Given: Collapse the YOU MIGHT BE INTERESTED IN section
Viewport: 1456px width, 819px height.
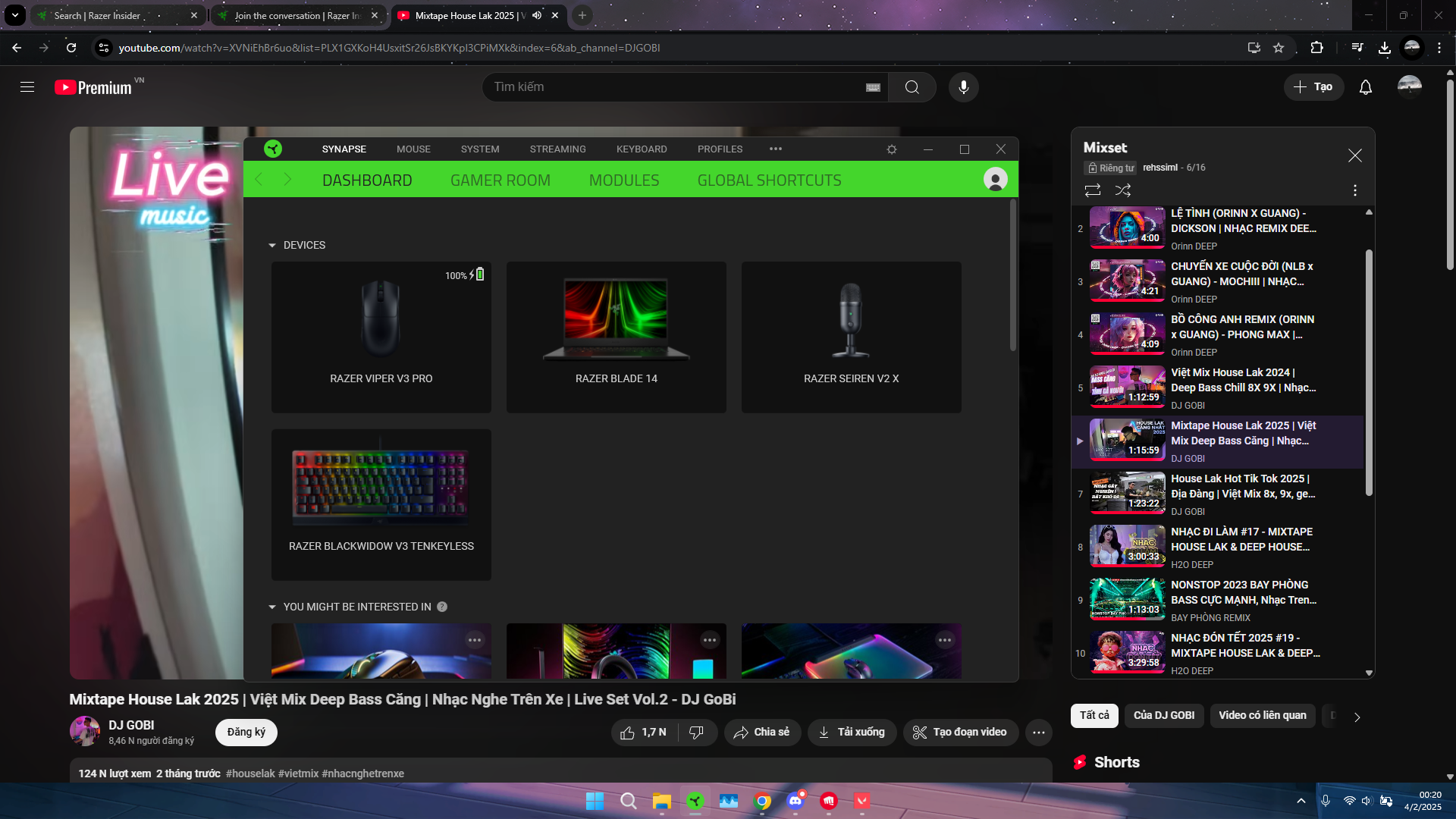Looking at the screenshot, I should tap(272, 607).
